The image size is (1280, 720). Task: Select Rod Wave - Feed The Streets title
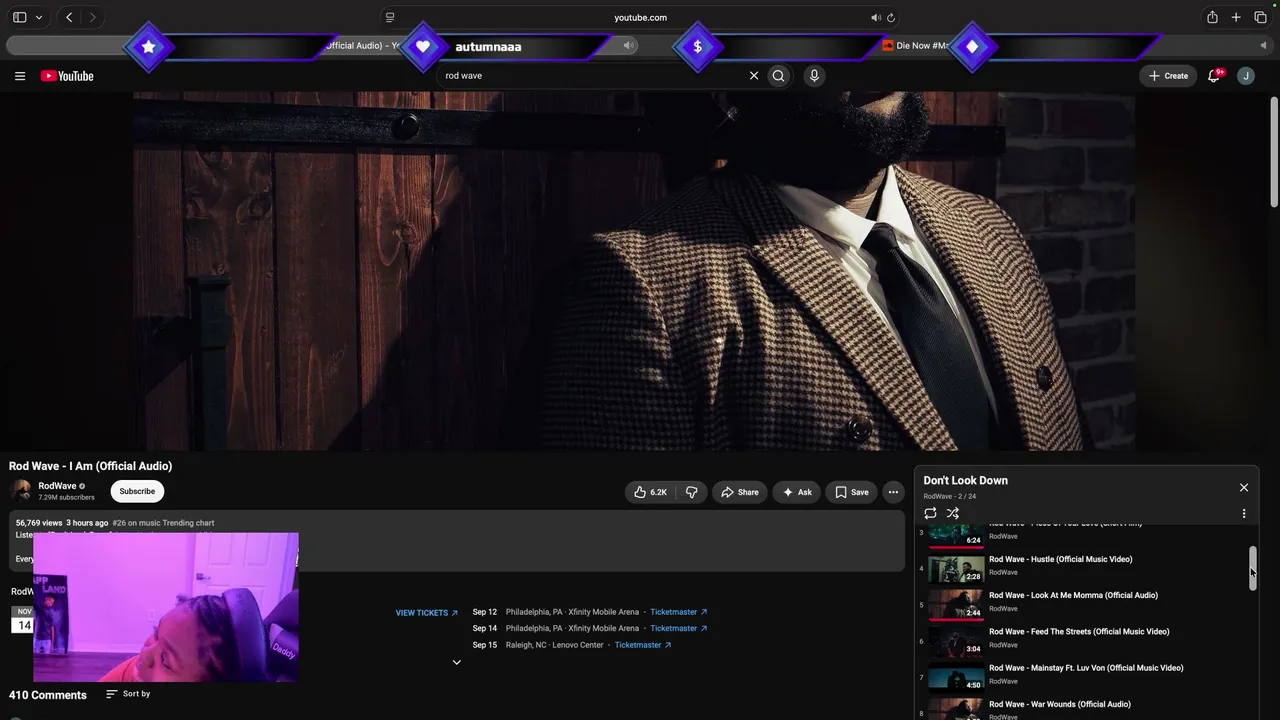pyautogui.click(x=1079, y=632)
